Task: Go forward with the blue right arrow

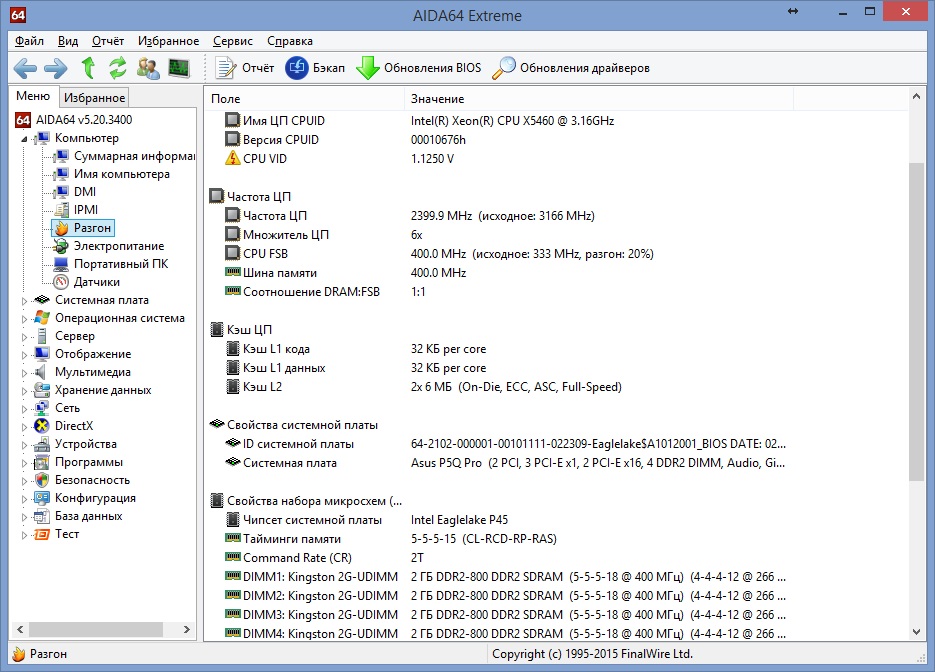Action: [56, 68]
